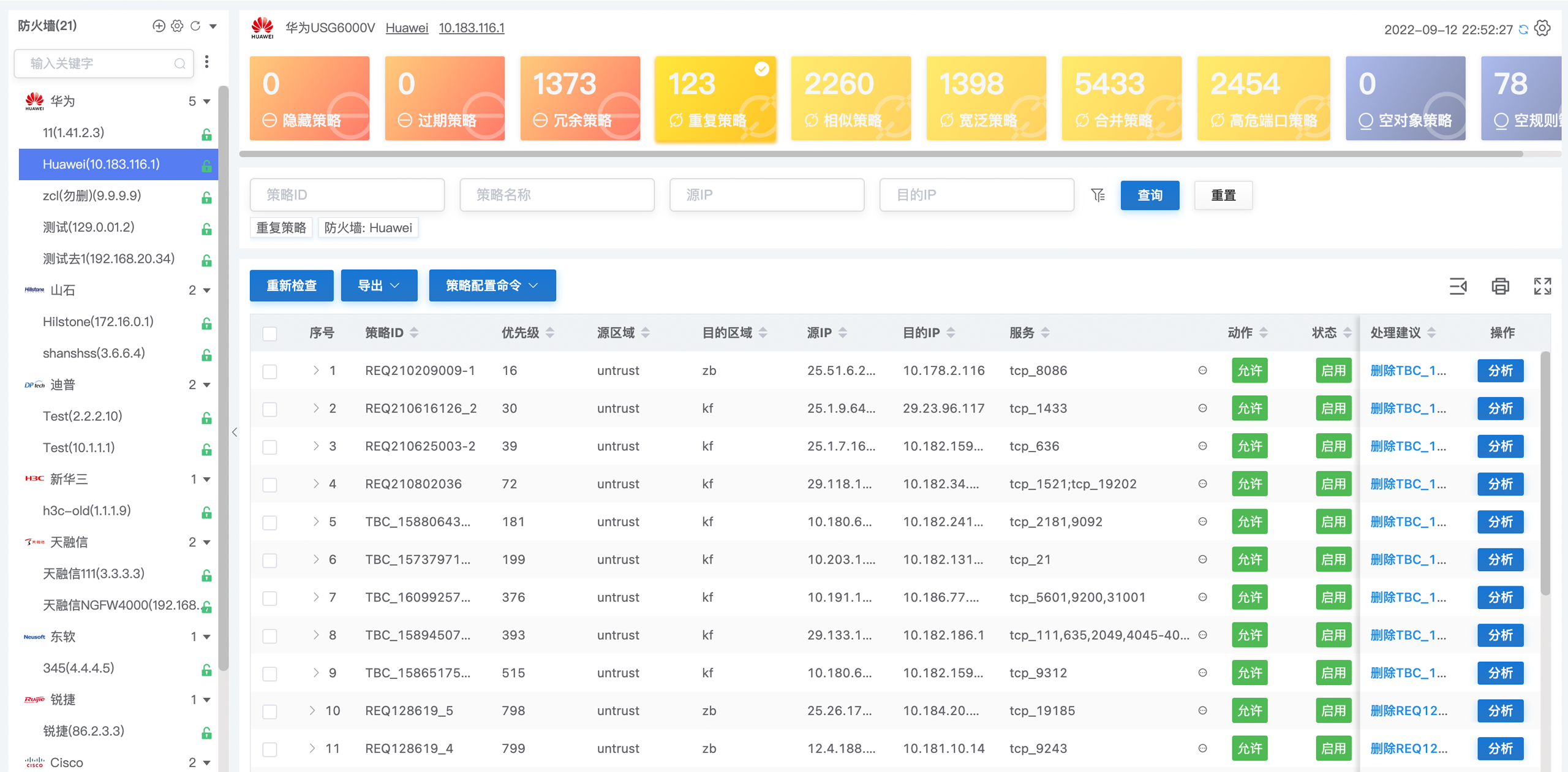The image size is (1568, 772).
Task: Print the policy table
Action: pyautogui.click(x=1500, y=286)
